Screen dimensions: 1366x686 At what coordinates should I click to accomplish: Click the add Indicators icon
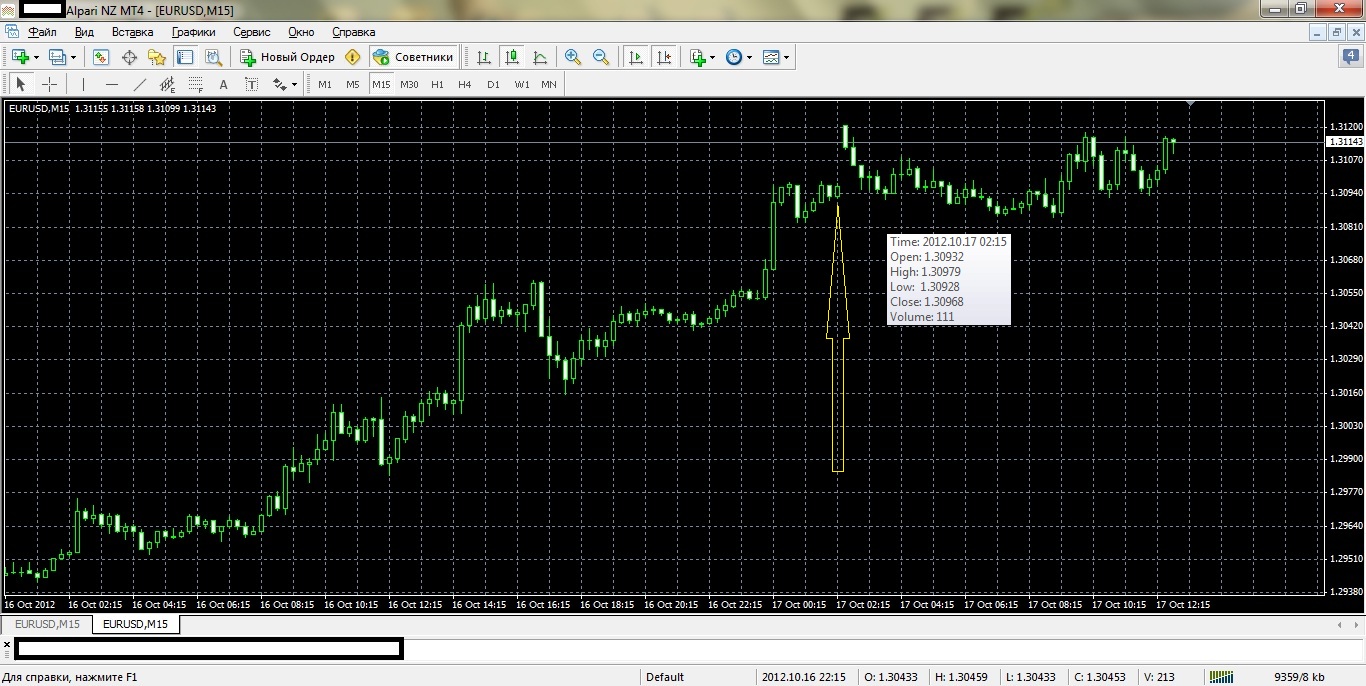698,57
